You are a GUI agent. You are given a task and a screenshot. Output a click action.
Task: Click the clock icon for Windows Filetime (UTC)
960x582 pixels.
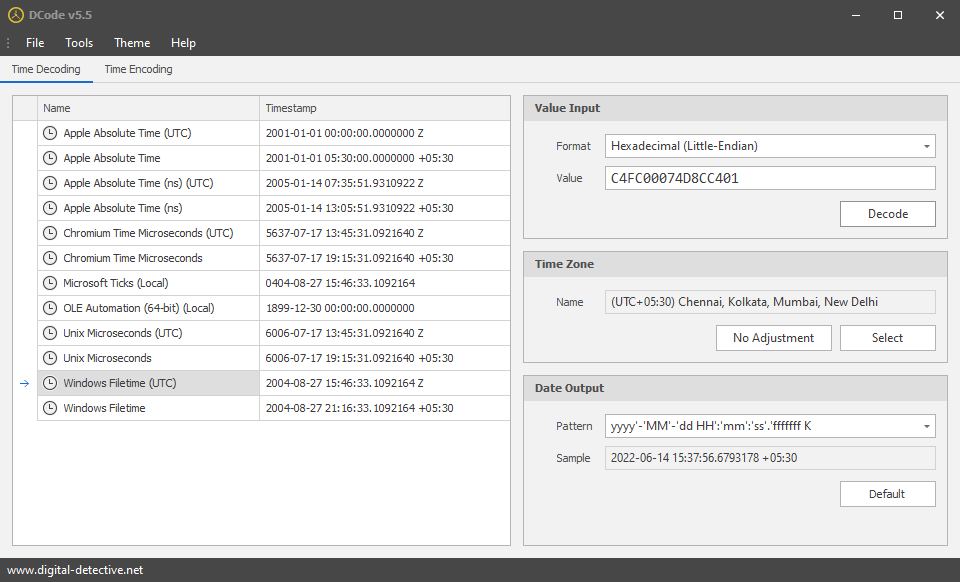50,383
